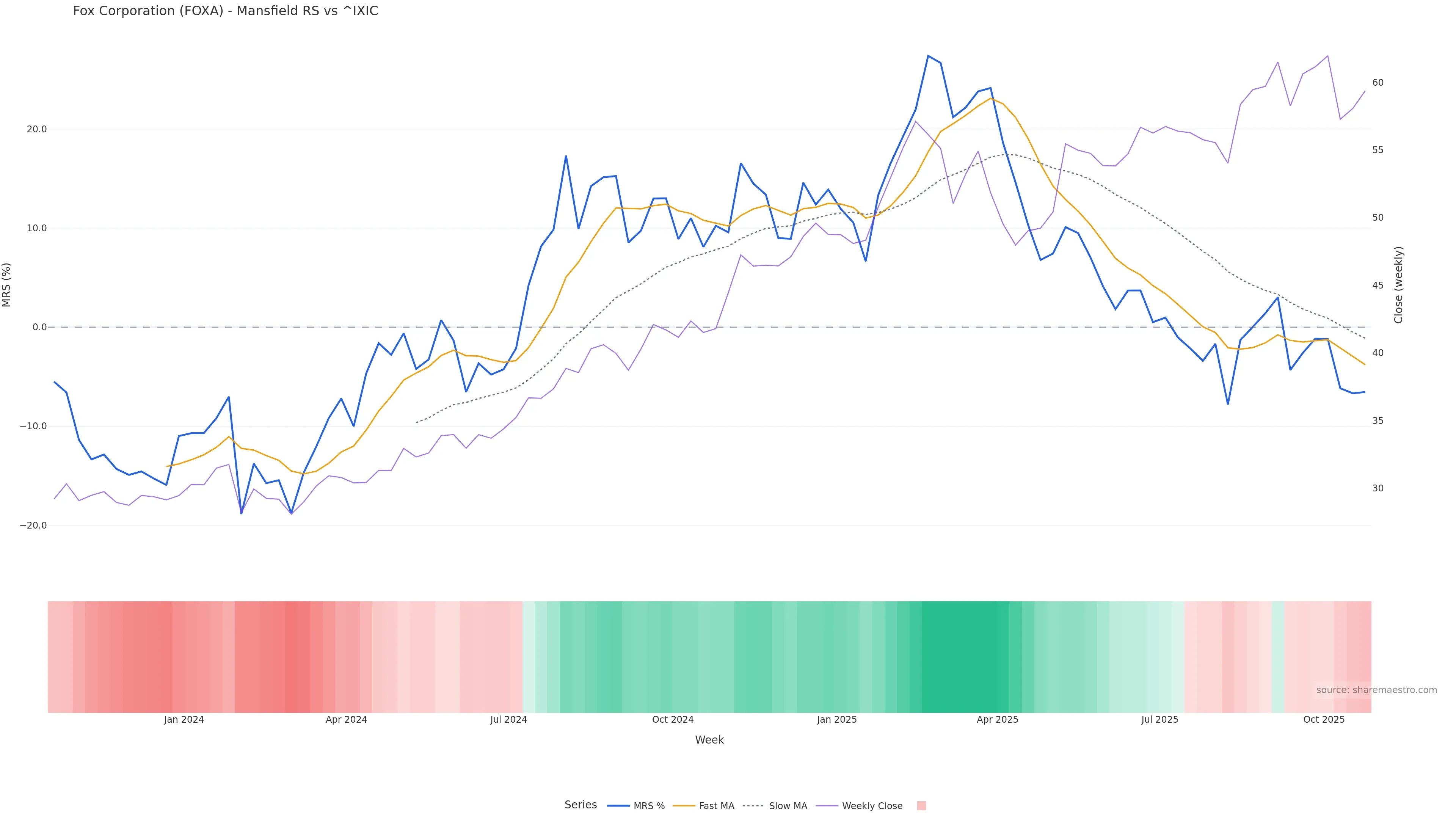The width and height of the screenshot is (1456, 819).
Task: Click the 0.0 tick on MRS axis
Action: 39,327
